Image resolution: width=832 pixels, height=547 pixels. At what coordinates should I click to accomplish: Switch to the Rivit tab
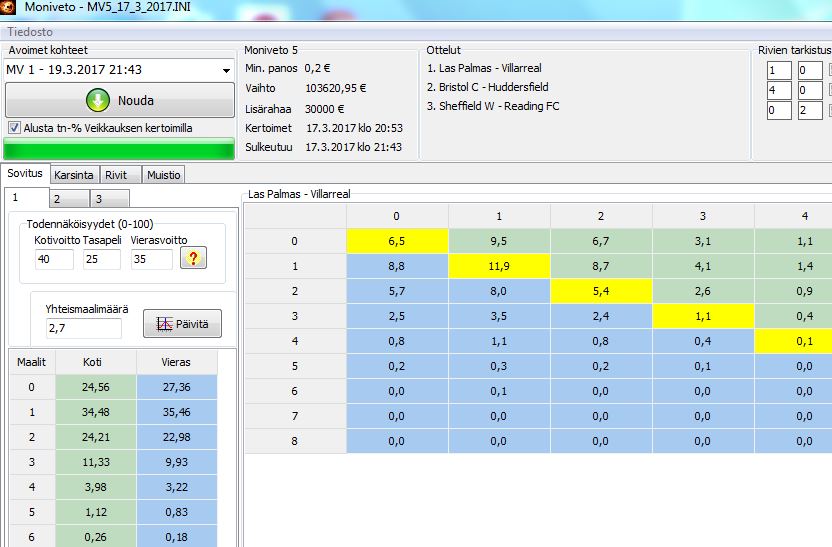pyautogui.click(x=116, y=175)
